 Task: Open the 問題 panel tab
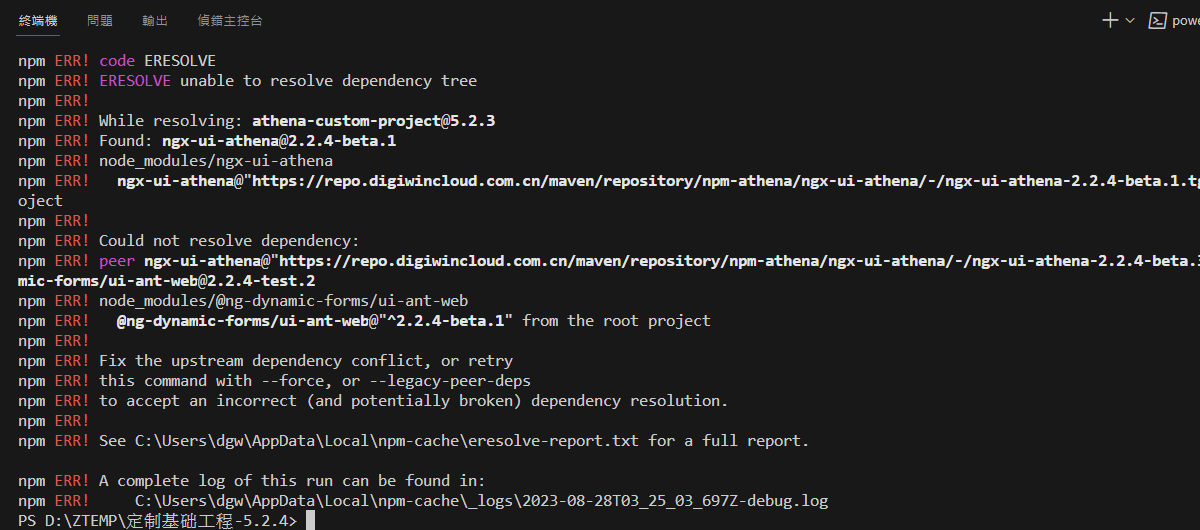(x=100, y=20)
